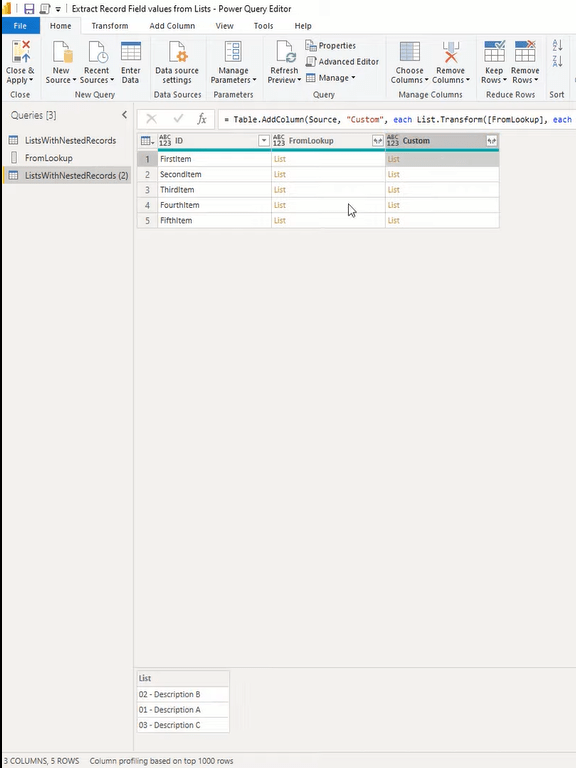The height and width of the screenshot is (768, 576).
Task: Select the FromLookup query
Action: click(67, 158)
